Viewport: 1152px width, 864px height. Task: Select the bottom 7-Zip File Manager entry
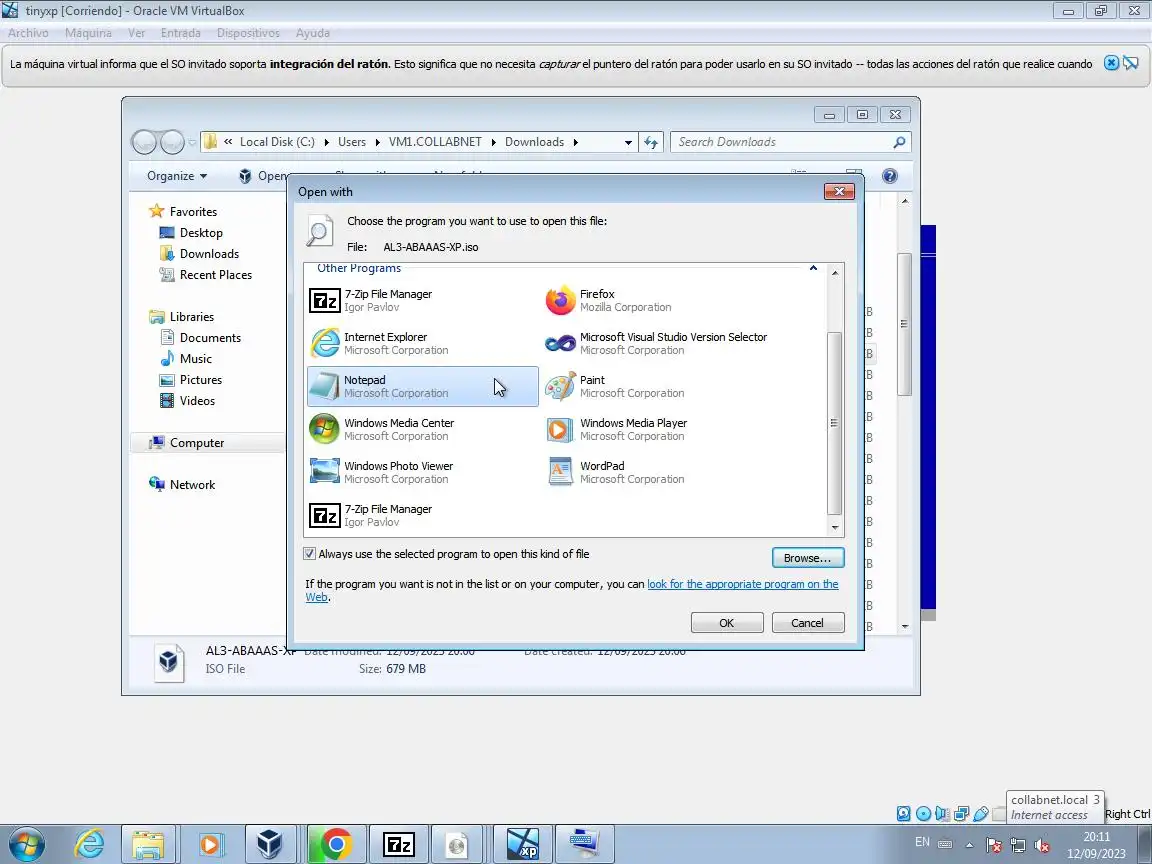(x=422, y=515)
